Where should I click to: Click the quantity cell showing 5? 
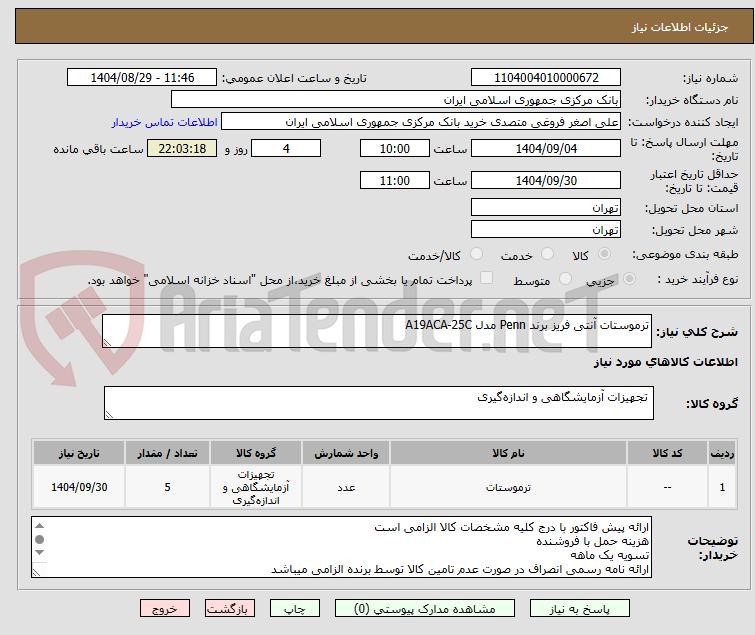pos(168,487)
